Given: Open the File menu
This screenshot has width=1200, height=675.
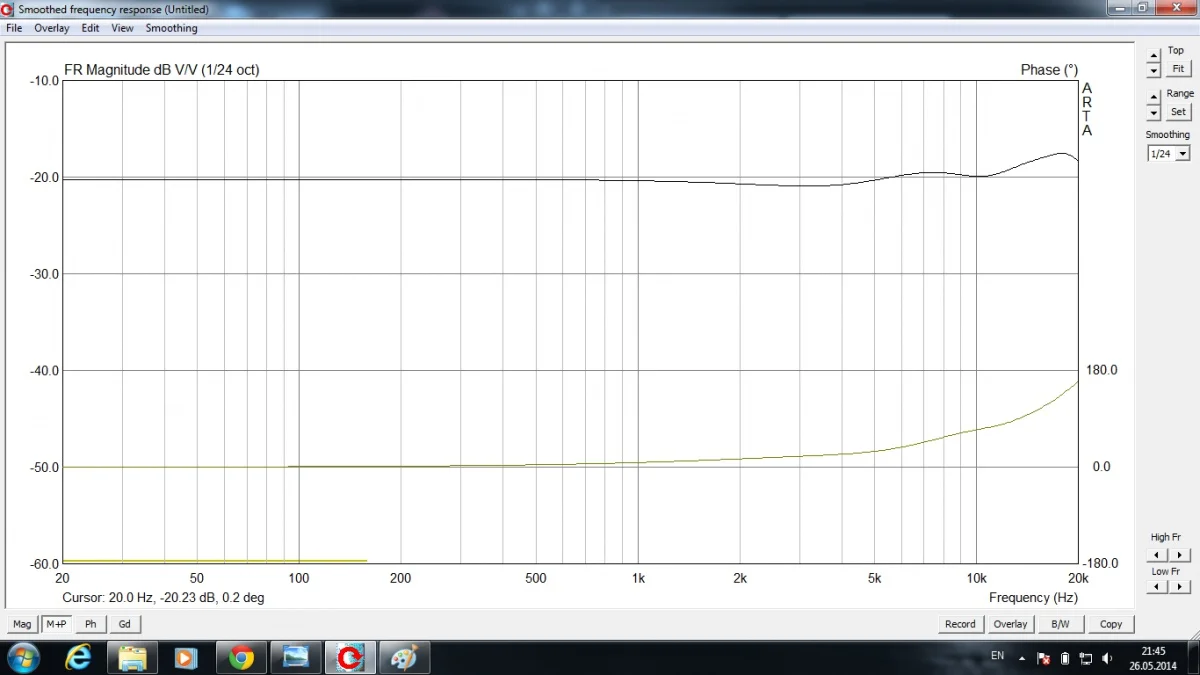Looking at the screenshot, I should [14, 28].
